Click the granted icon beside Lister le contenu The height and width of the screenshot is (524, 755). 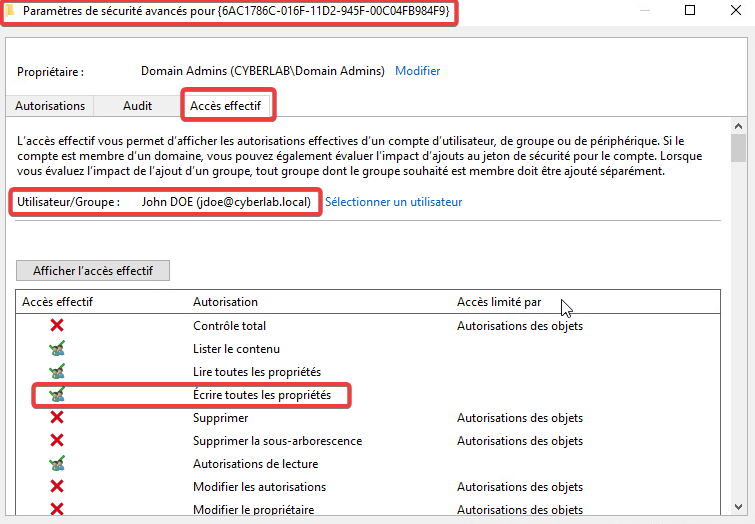point(57,349)
